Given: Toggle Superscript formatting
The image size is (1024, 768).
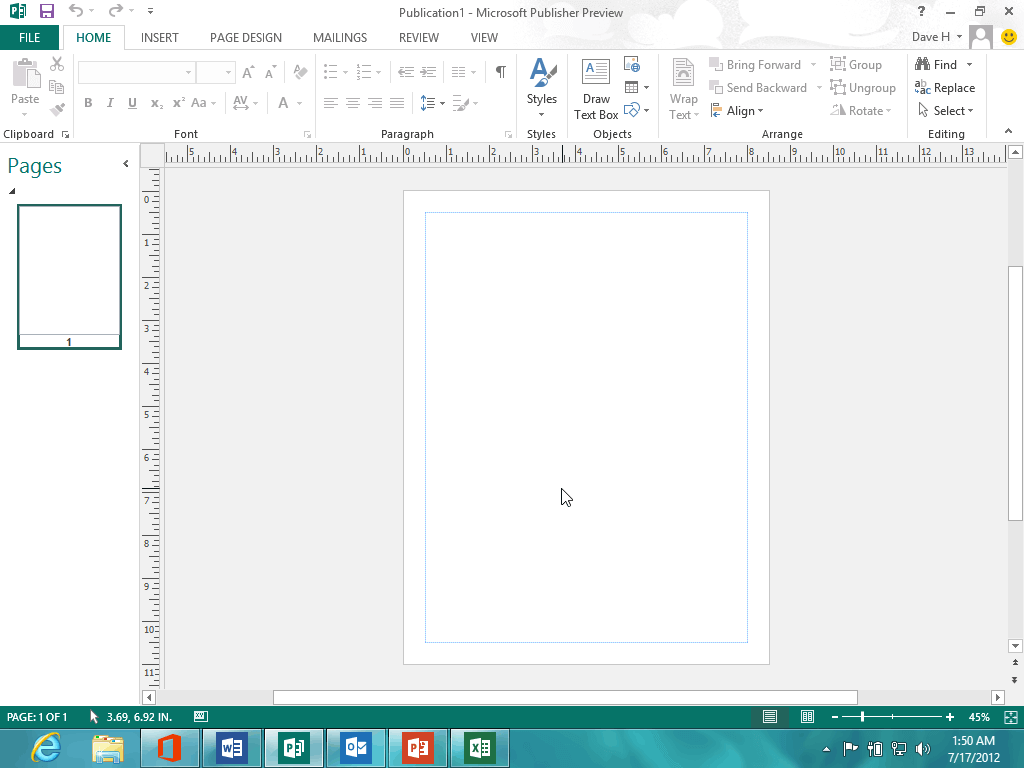Looking at the screenshot, I should (178, 103).
